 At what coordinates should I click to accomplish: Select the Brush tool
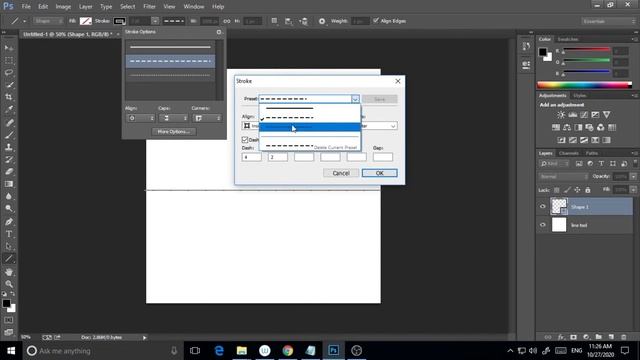pos(9,135)
